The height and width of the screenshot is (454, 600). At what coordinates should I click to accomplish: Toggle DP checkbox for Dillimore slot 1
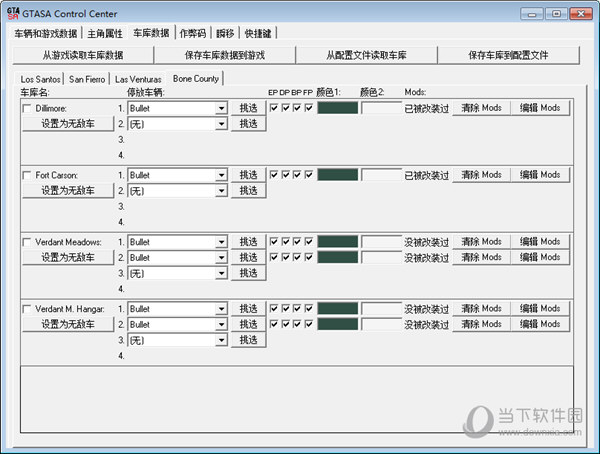tap(285, 108)
